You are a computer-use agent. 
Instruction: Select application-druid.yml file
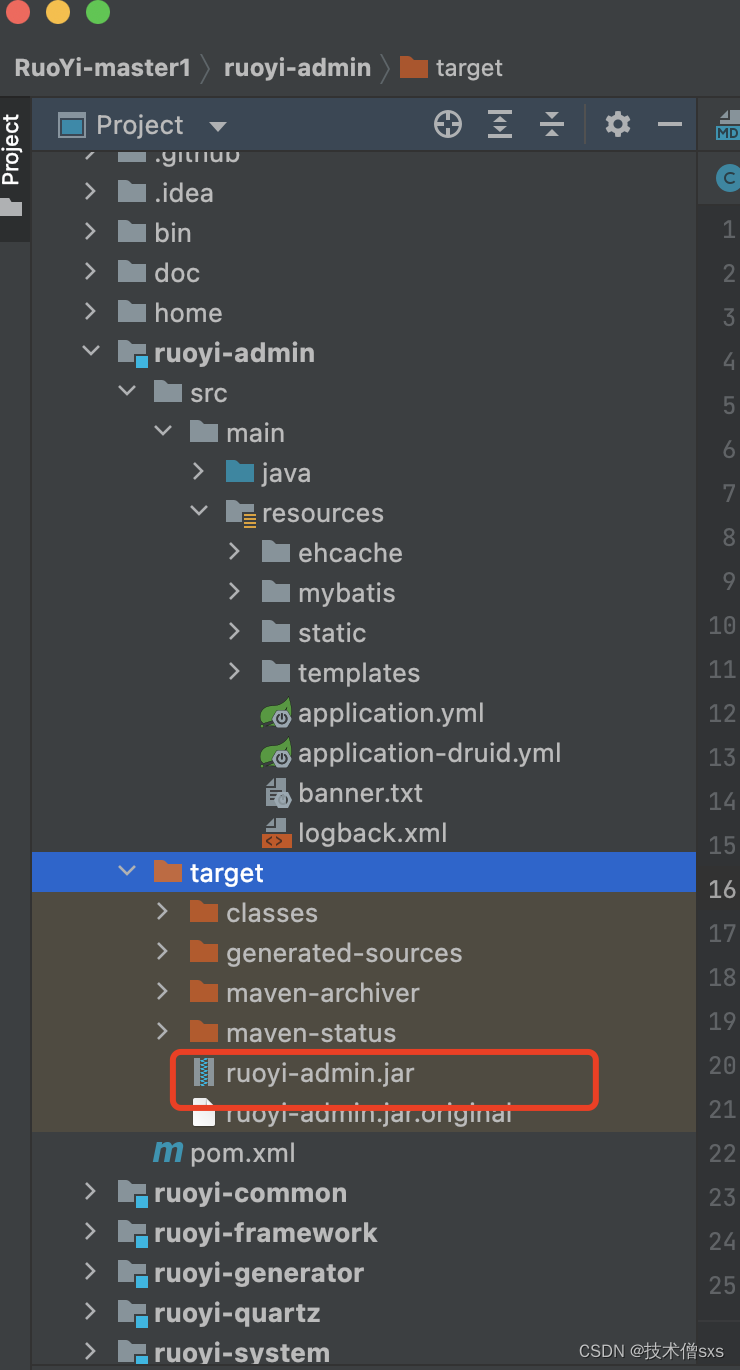[430, 753]
